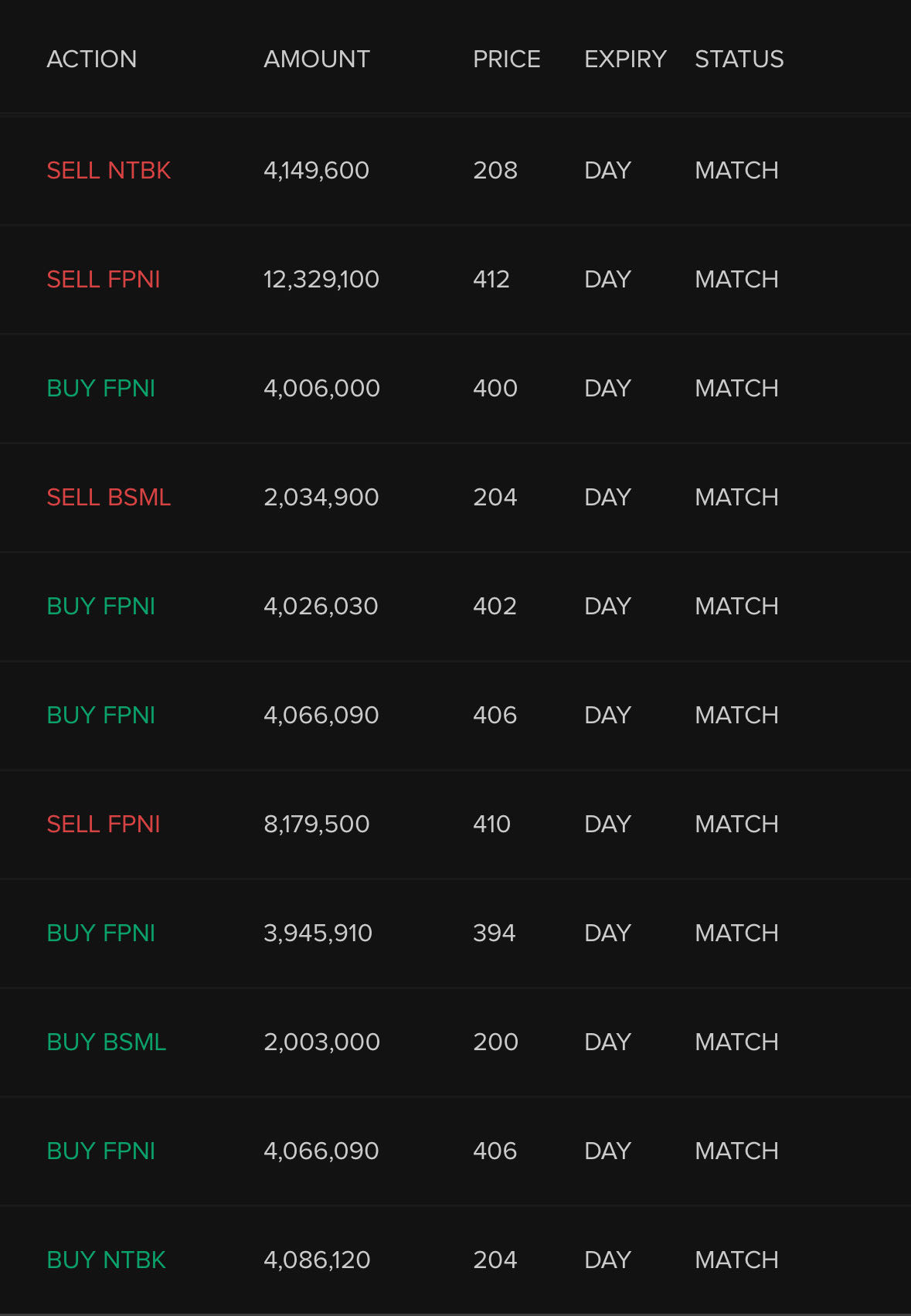Select SELL FPNI order at price 412
Screen dimensions: 911x1316
104,279
